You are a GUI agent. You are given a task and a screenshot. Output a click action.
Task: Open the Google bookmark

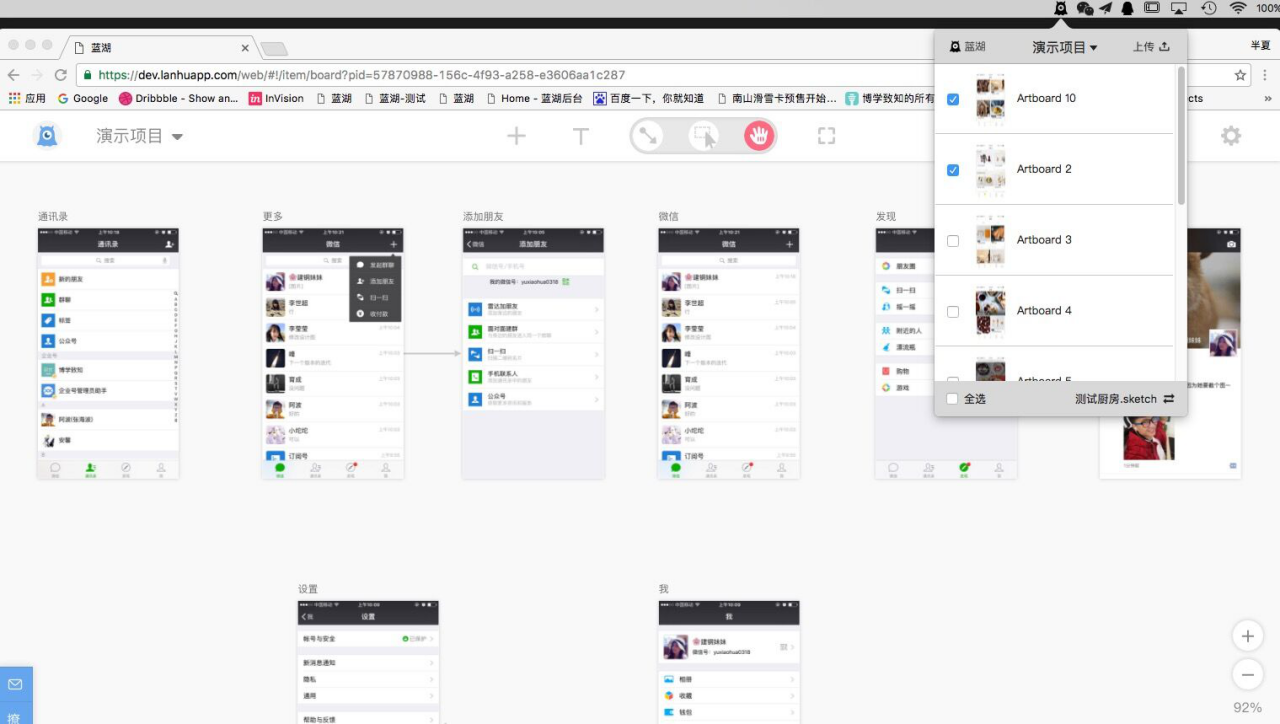point(83,98)
